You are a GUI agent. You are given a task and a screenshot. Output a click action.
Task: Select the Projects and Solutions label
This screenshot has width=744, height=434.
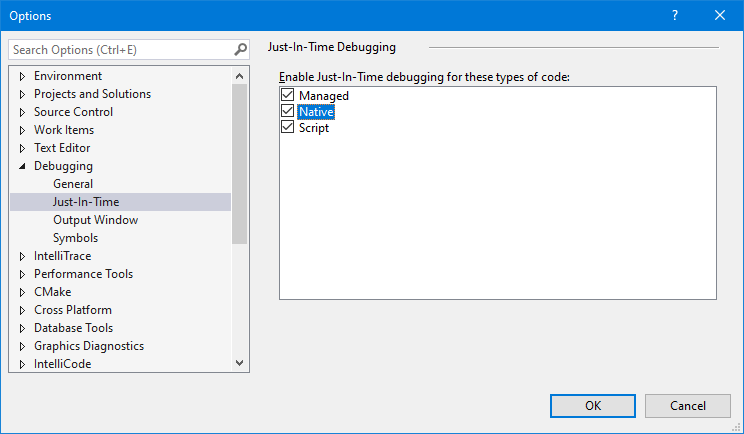(93, 94)
